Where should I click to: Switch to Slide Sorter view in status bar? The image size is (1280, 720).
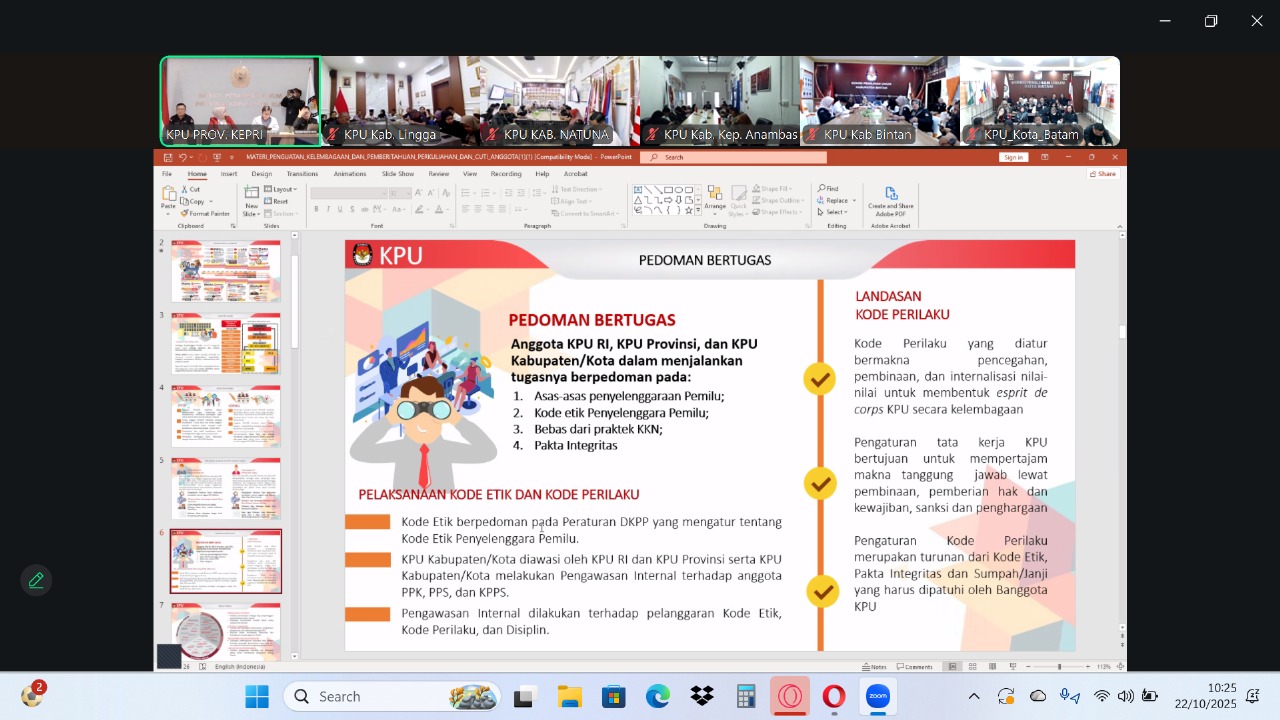pyautogui.click(x=970, y=667)
